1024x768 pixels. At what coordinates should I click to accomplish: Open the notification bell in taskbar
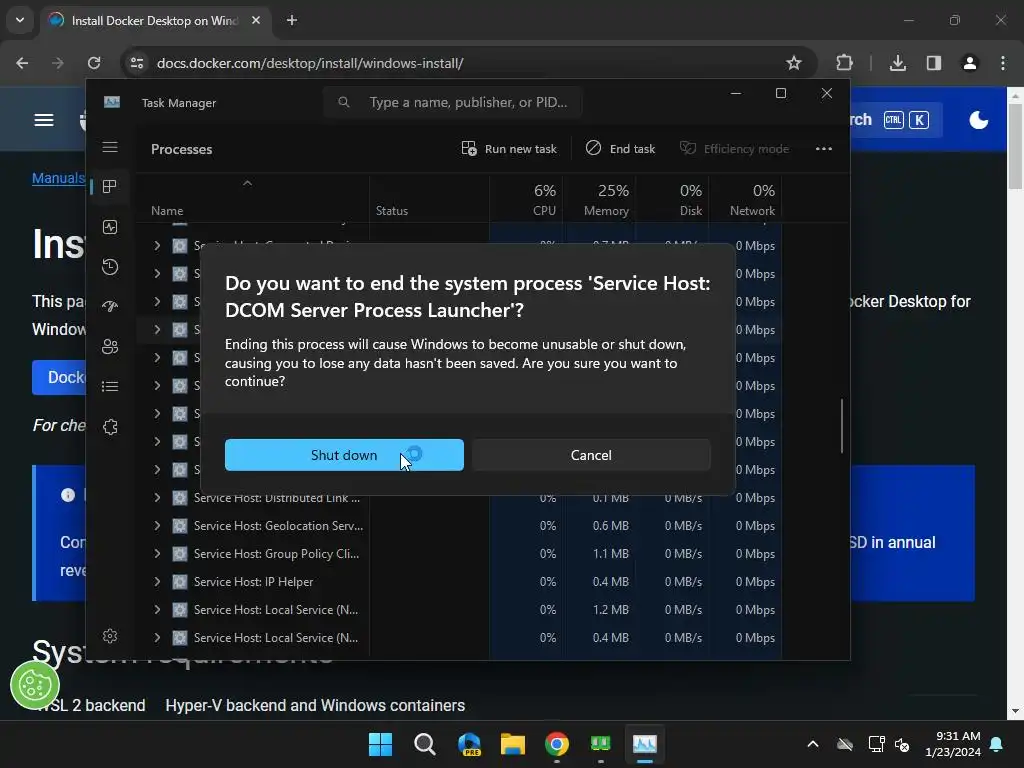pos(997,744)
